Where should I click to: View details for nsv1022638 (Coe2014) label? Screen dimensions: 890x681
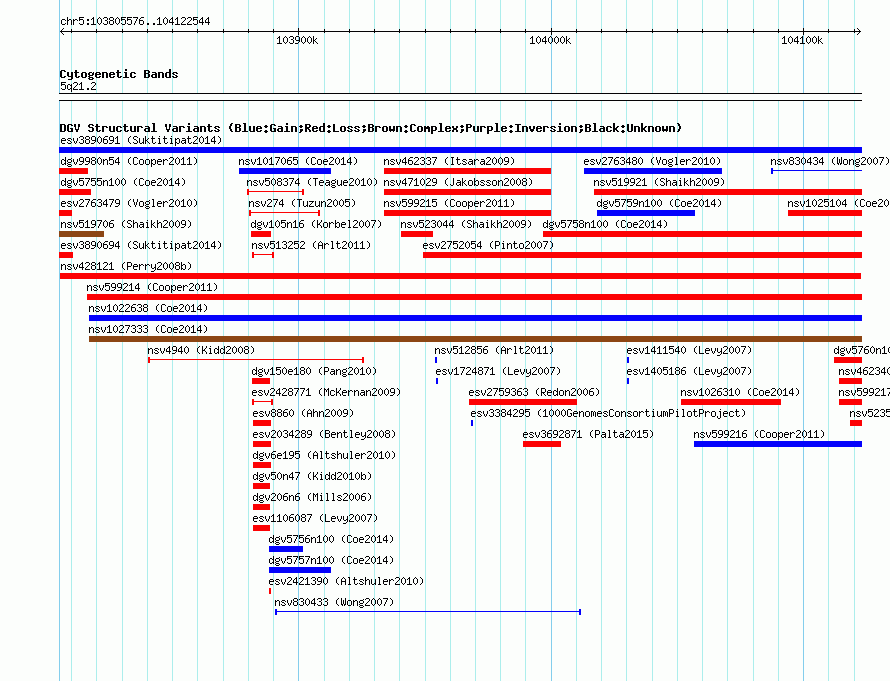(148, 308)
